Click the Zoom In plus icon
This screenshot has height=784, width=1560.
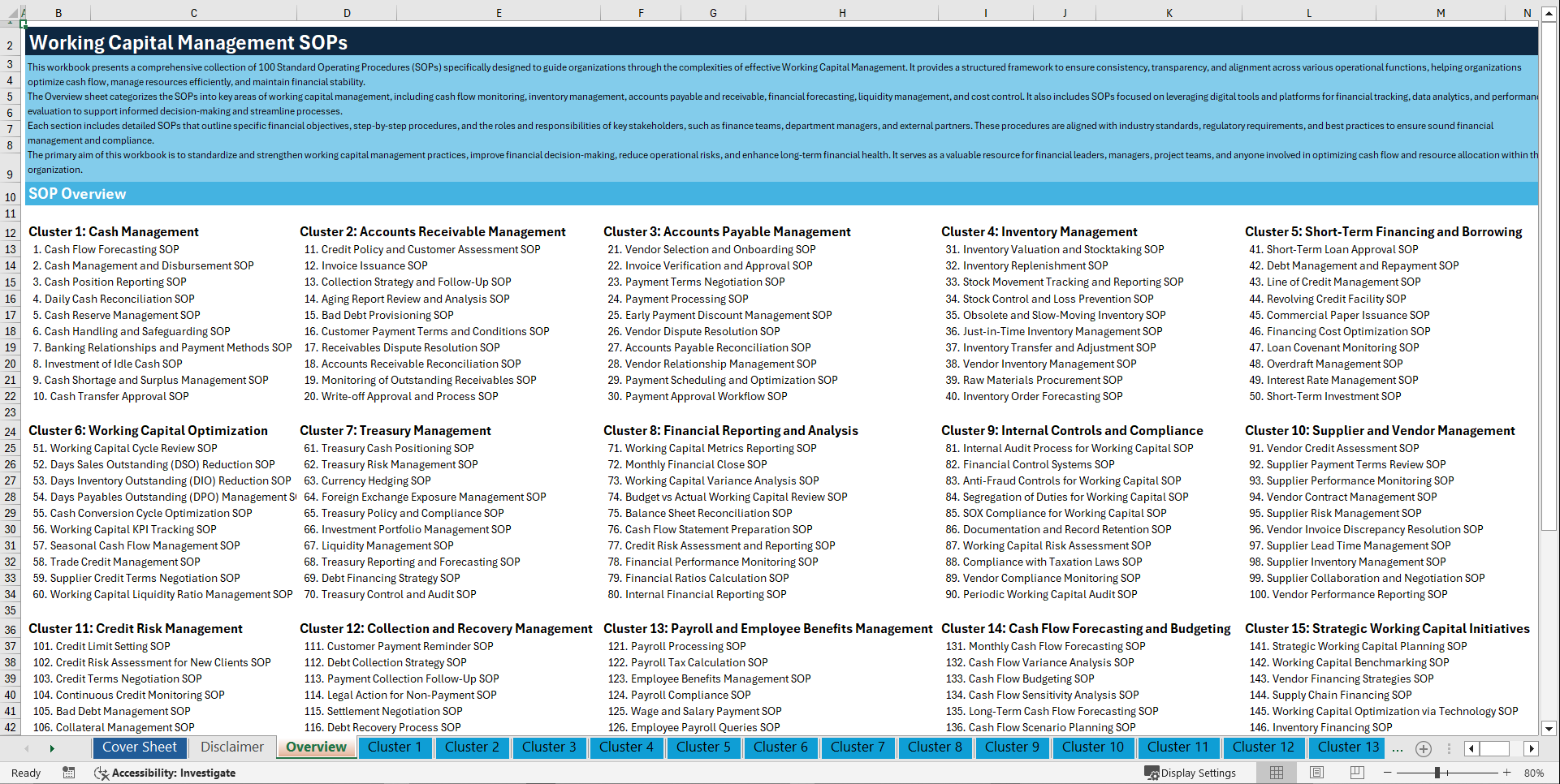coord(1507,773)
